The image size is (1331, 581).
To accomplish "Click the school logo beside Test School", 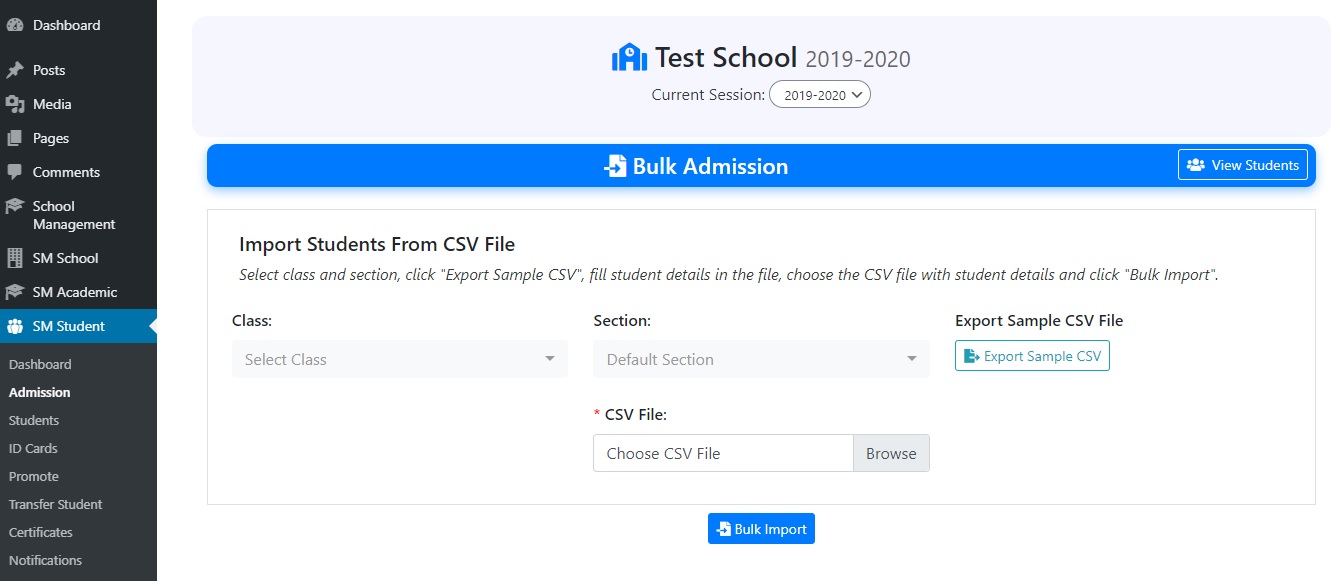I will [629, 57].
